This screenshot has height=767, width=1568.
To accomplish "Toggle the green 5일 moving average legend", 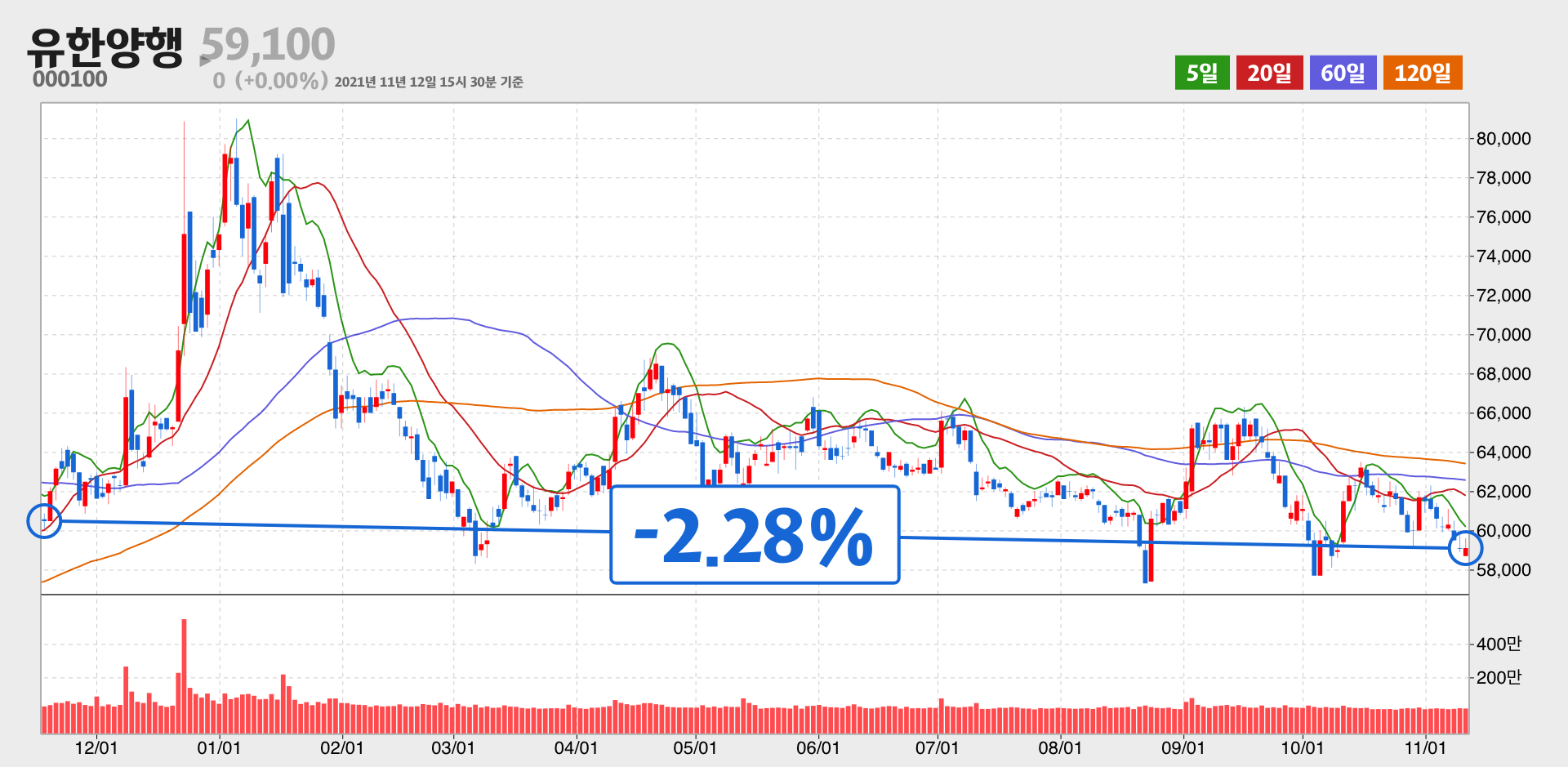I will click(1202, 73).
